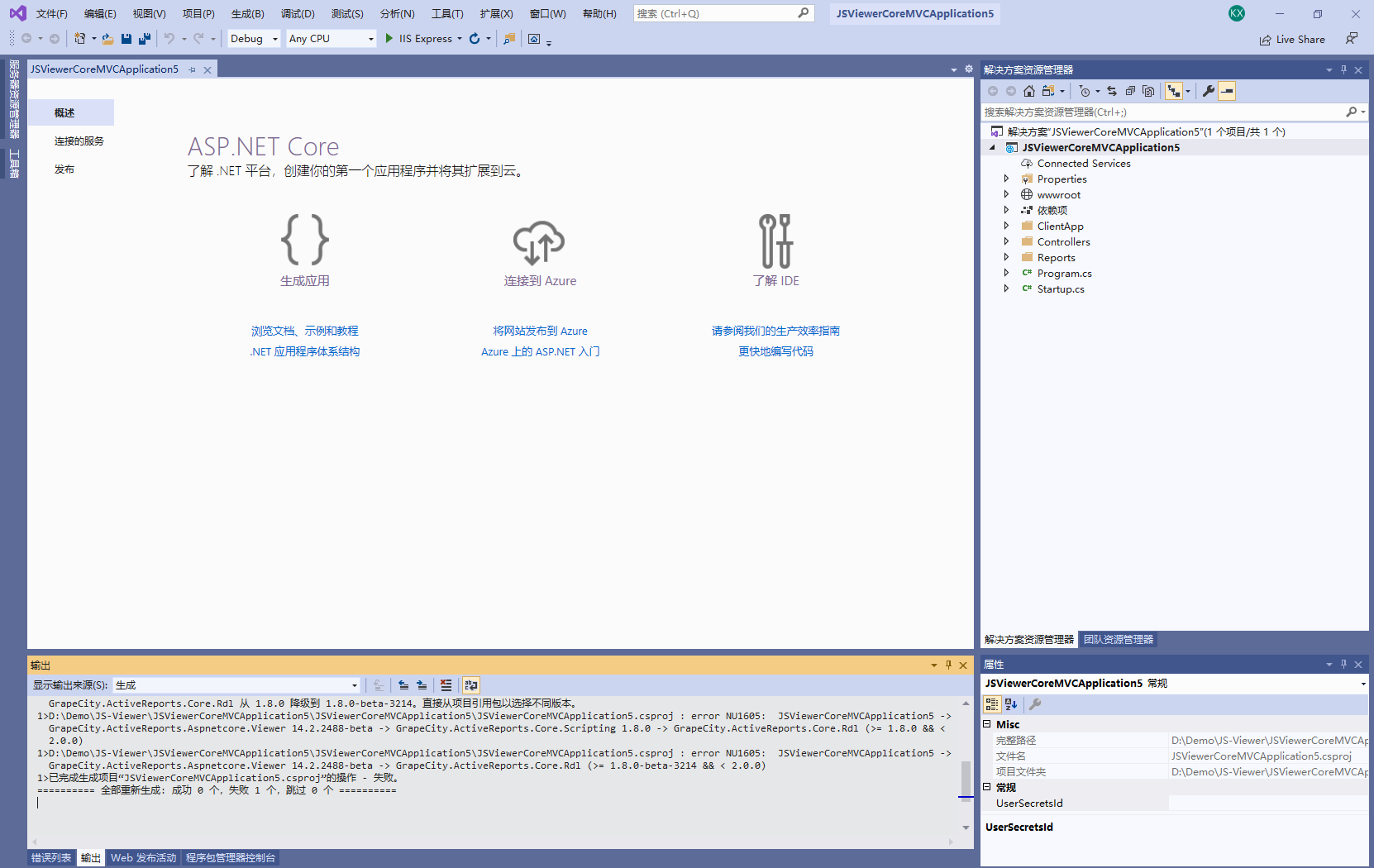1374x868 pixels.
Task: Click the Property Pages wrench icon
Action: tap(1035, 704)
